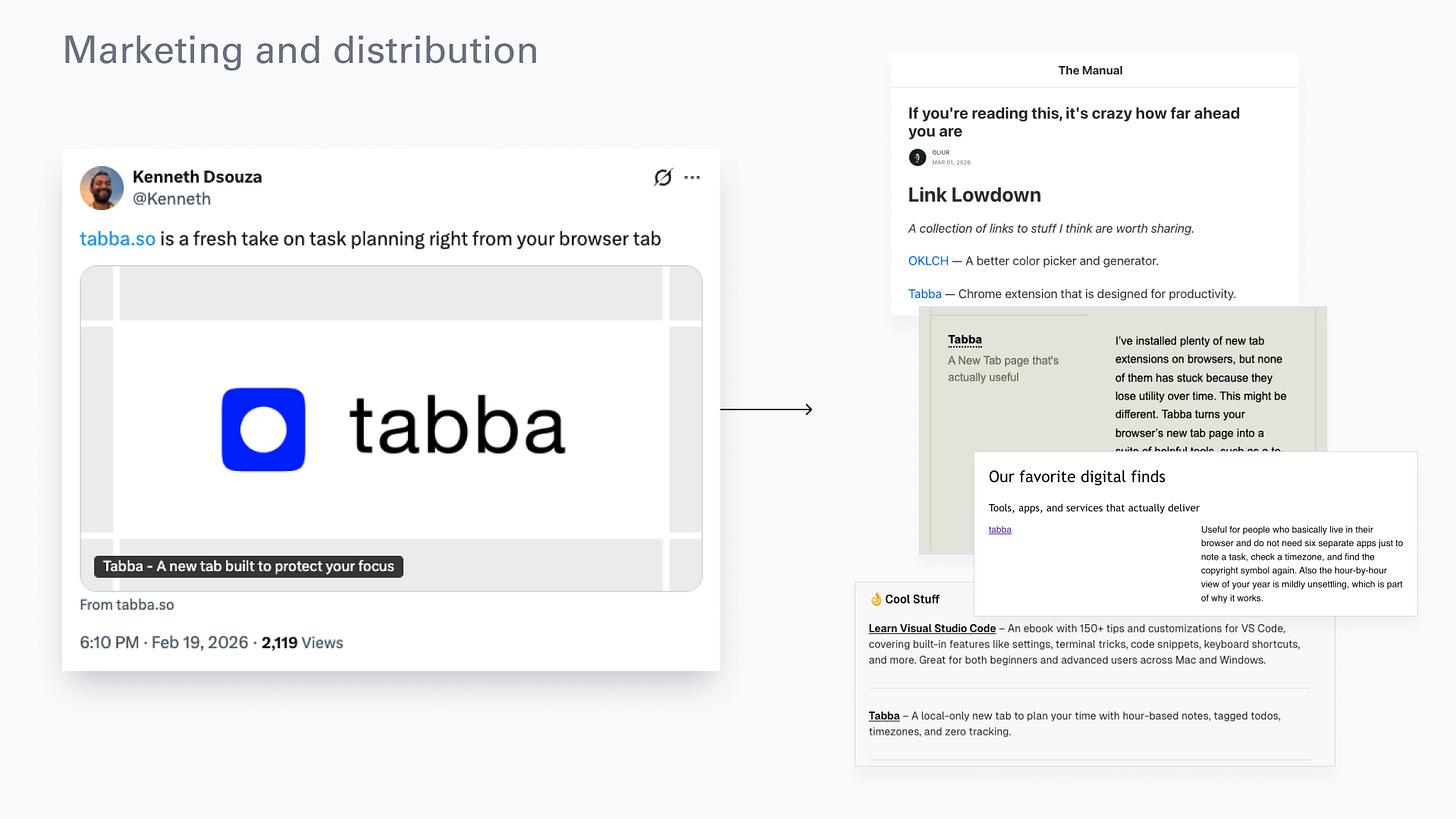Click the Tabba link preview card image
Viewport: 1456px width, 819px height.
391,428
